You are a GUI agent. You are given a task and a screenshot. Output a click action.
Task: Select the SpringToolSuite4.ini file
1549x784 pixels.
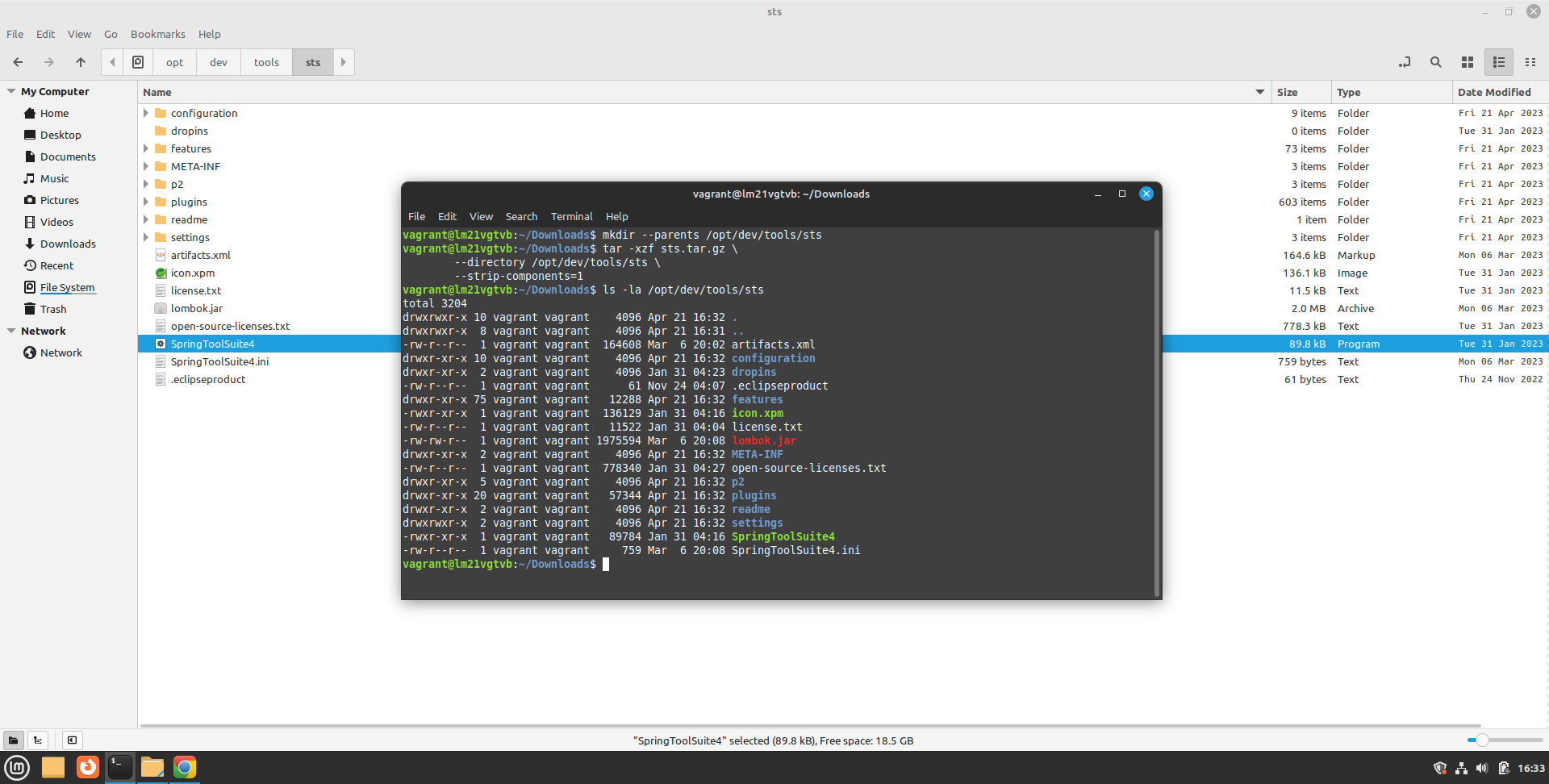pyautogui.click(x=219, y=362)
